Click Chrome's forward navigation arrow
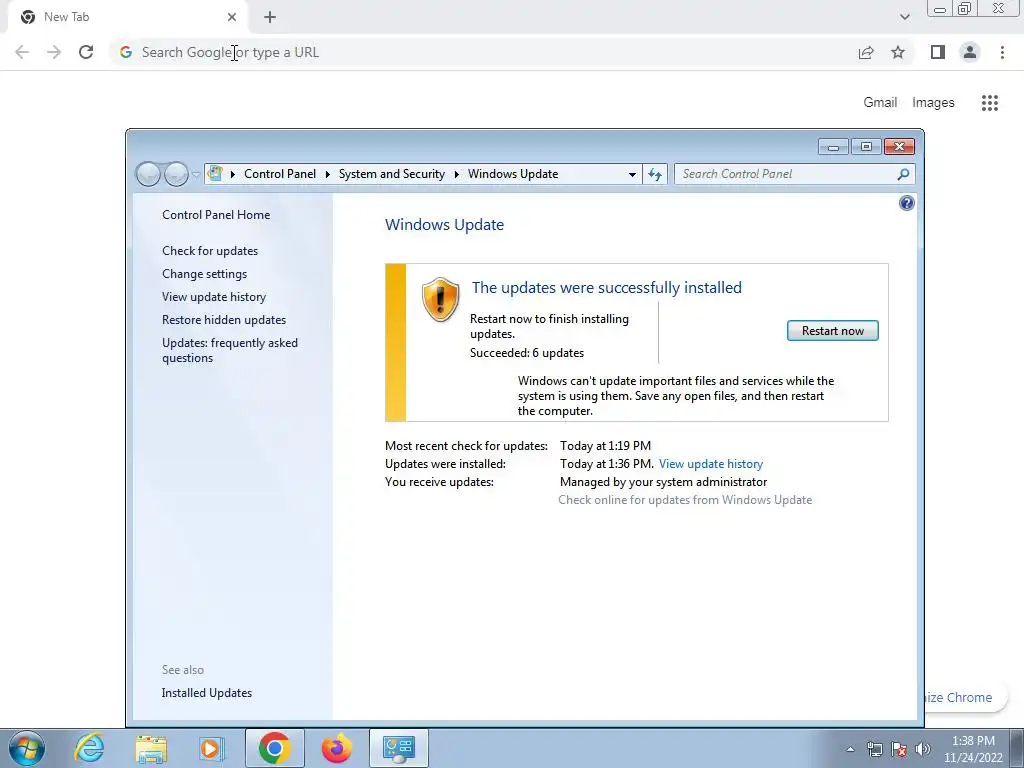Screen dimensions: 1024x768 (x=54, y=52)
